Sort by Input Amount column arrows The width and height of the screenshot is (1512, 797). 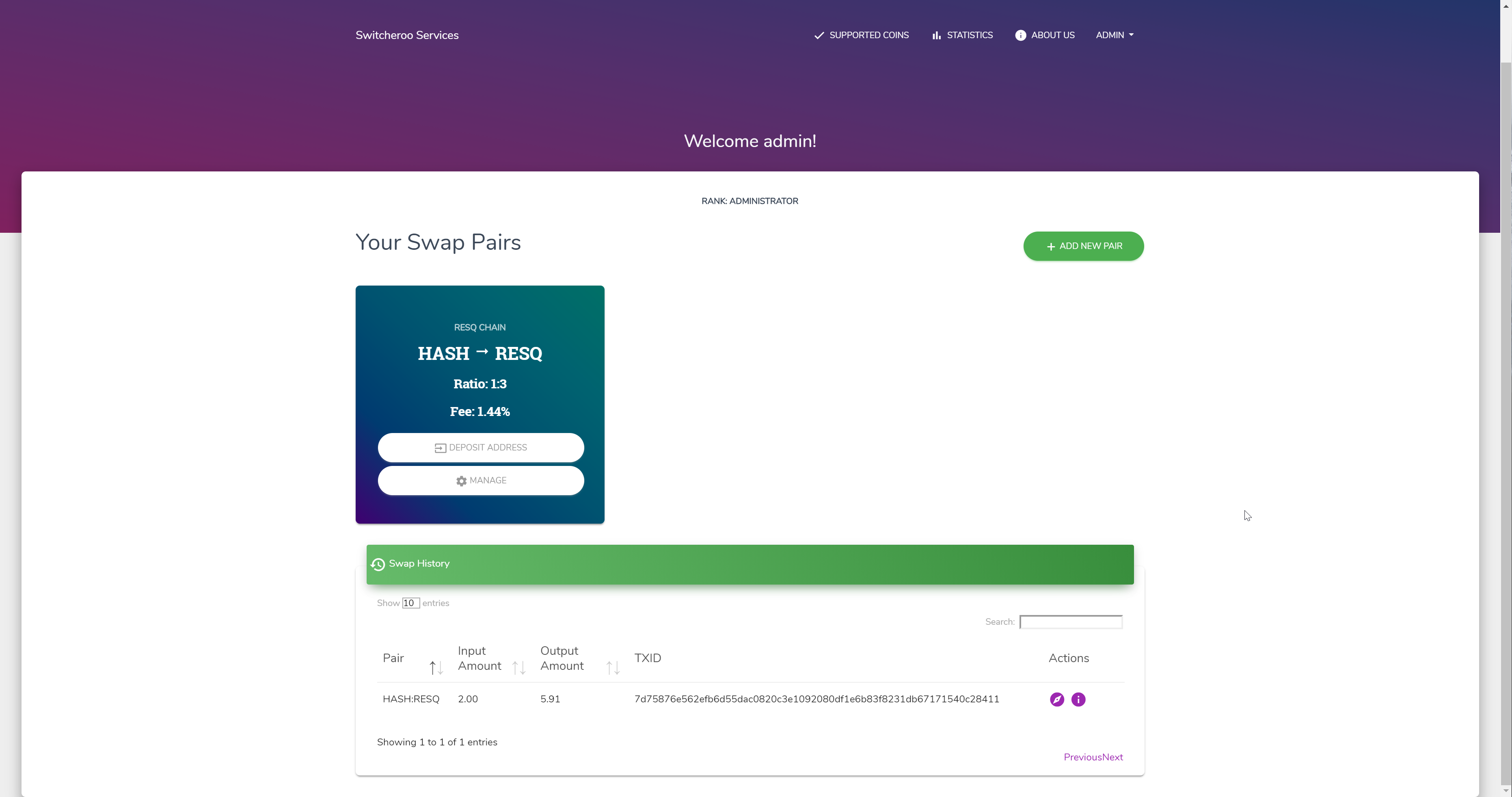click(x=518, y=667)
